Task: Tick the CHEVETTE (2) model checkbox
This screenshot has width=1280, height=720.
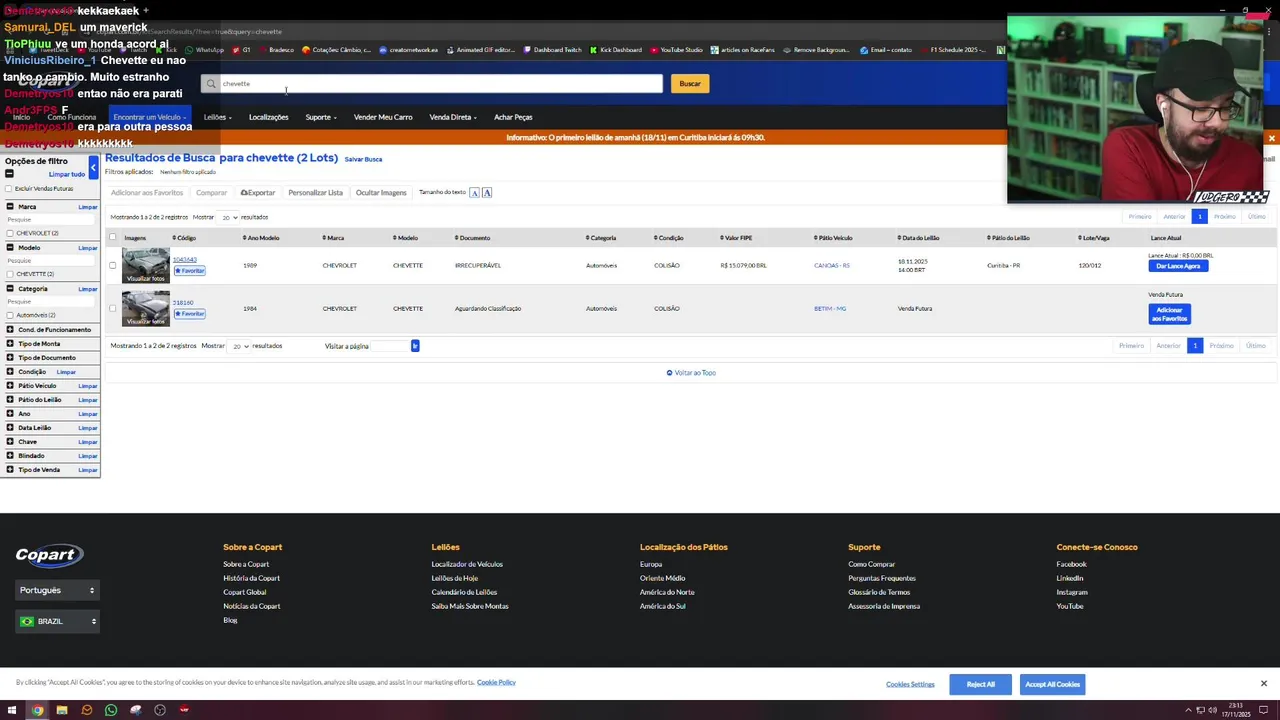Action: click(x=10, y=274)
